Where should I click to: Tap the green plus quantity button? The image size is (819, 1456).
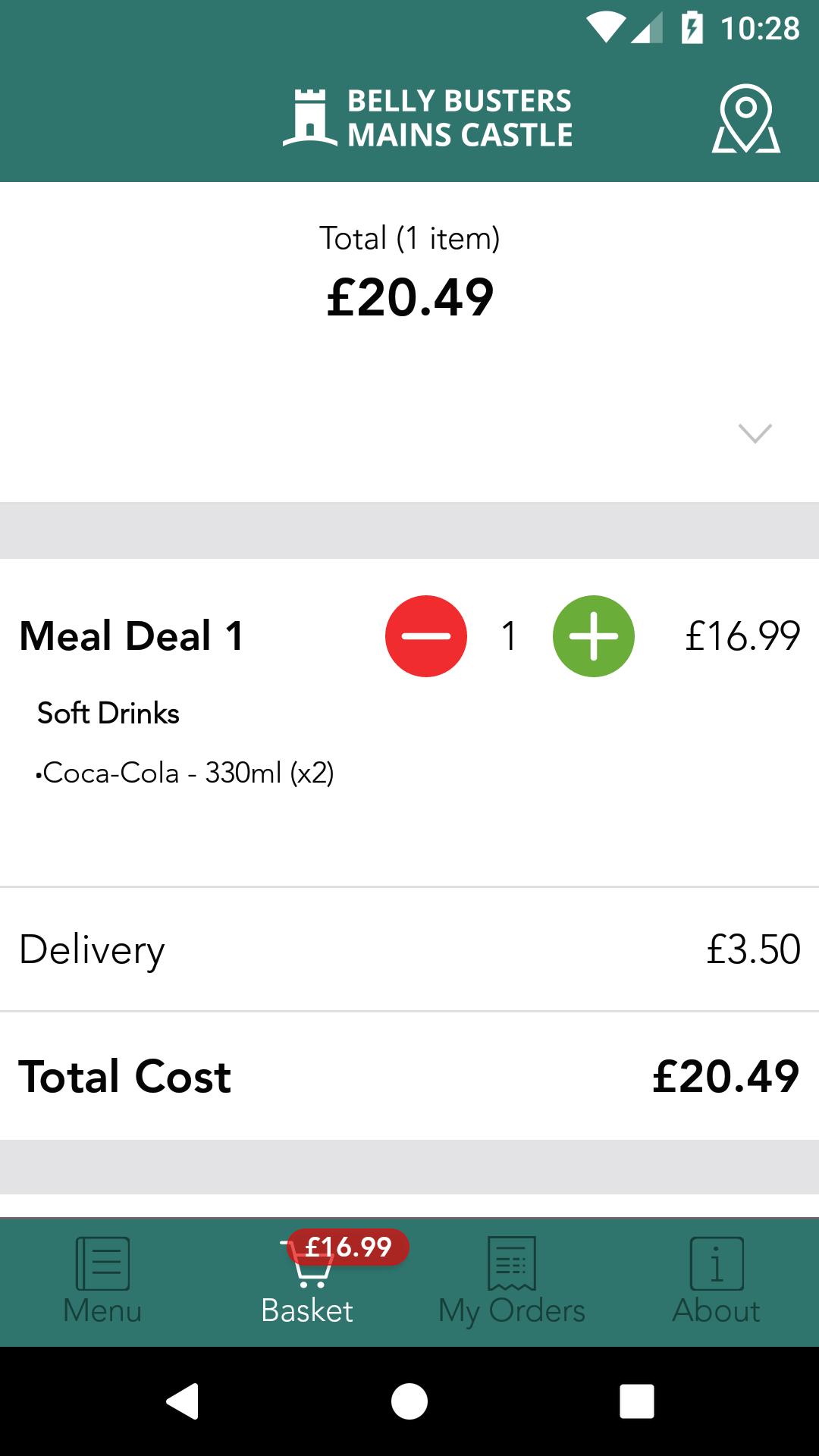tap(594, 636)
